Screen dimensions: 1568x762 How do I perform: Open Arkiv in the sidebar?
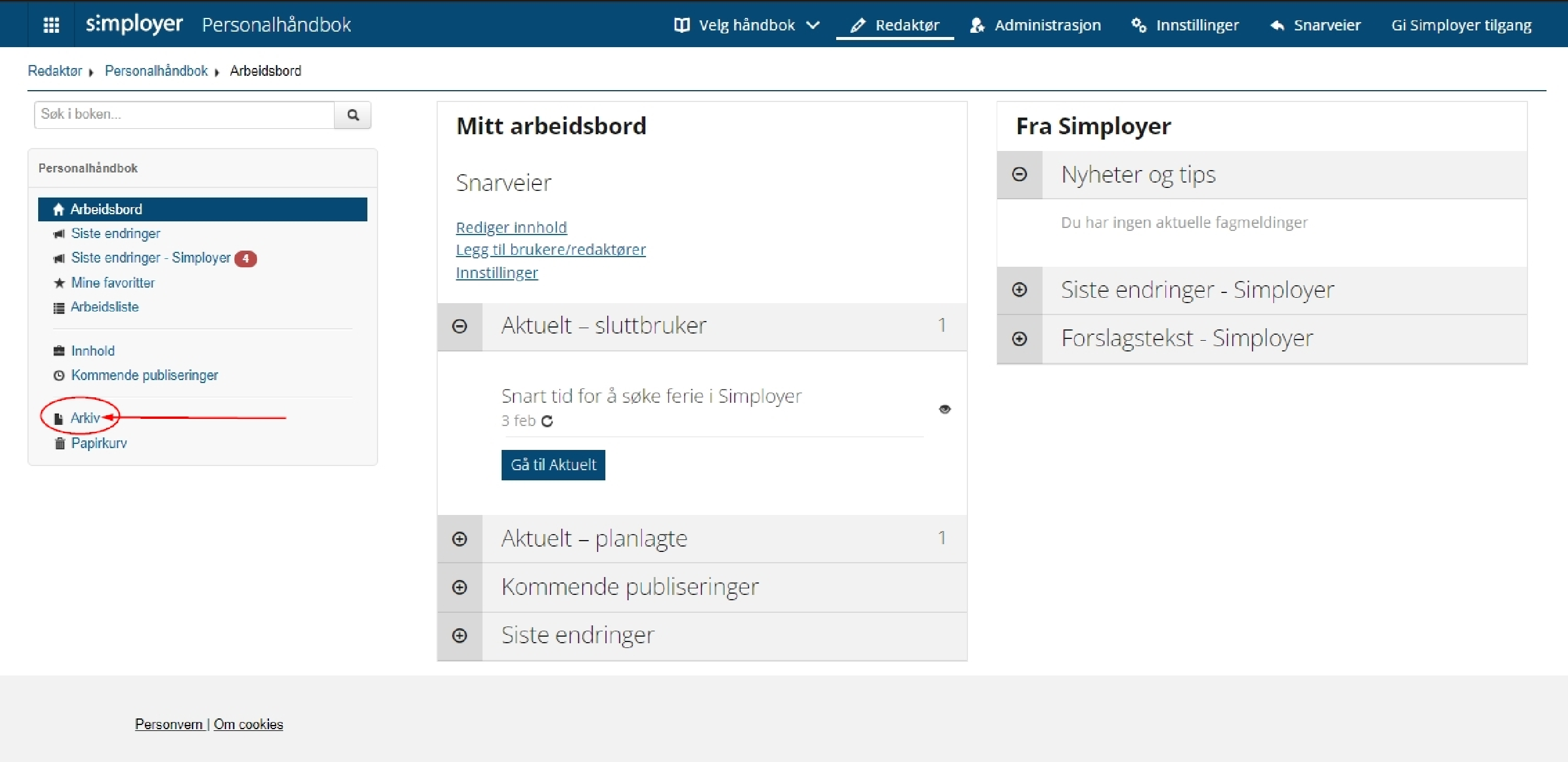[85, 418]
